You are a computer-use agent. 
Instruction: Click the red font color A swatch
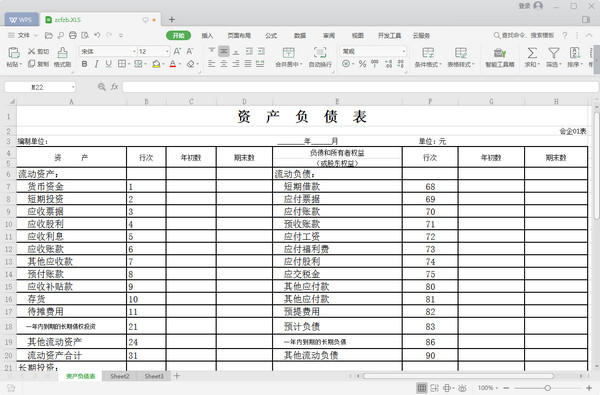(173, 64)
